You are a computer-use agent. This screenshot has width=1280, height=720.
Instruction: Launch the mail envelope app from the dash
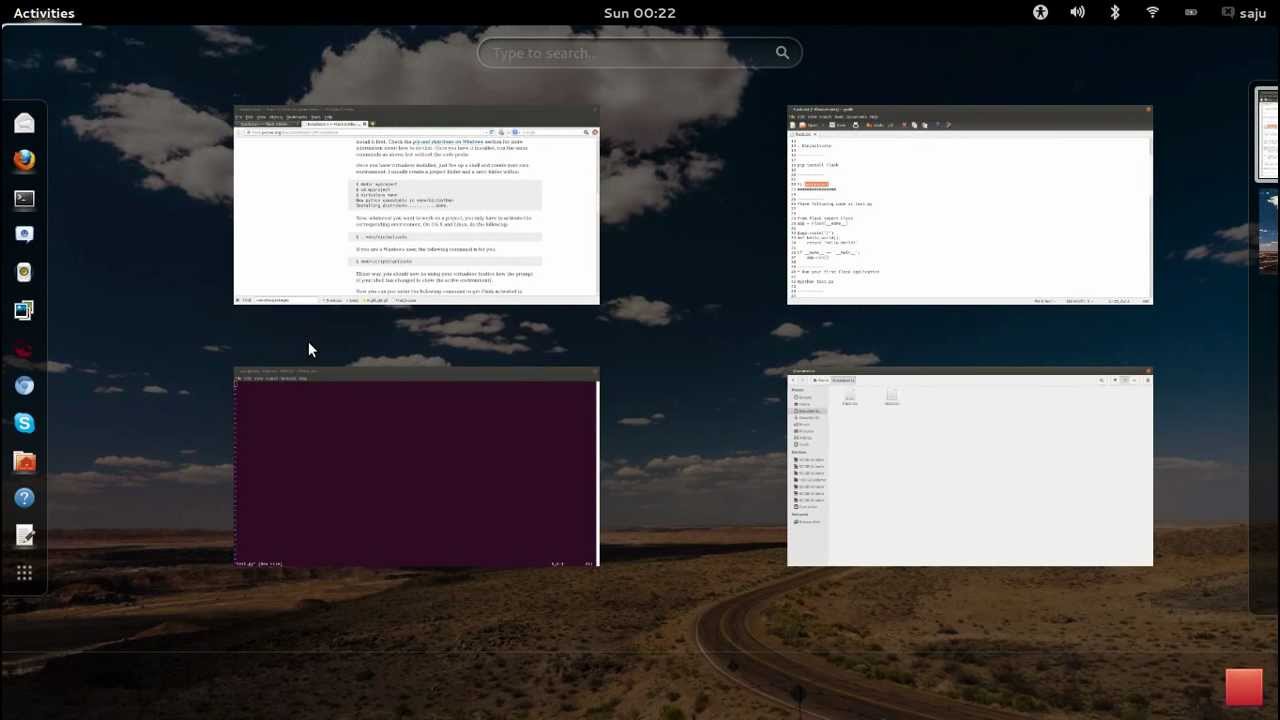pyautogui.click(x=24, y=122)
